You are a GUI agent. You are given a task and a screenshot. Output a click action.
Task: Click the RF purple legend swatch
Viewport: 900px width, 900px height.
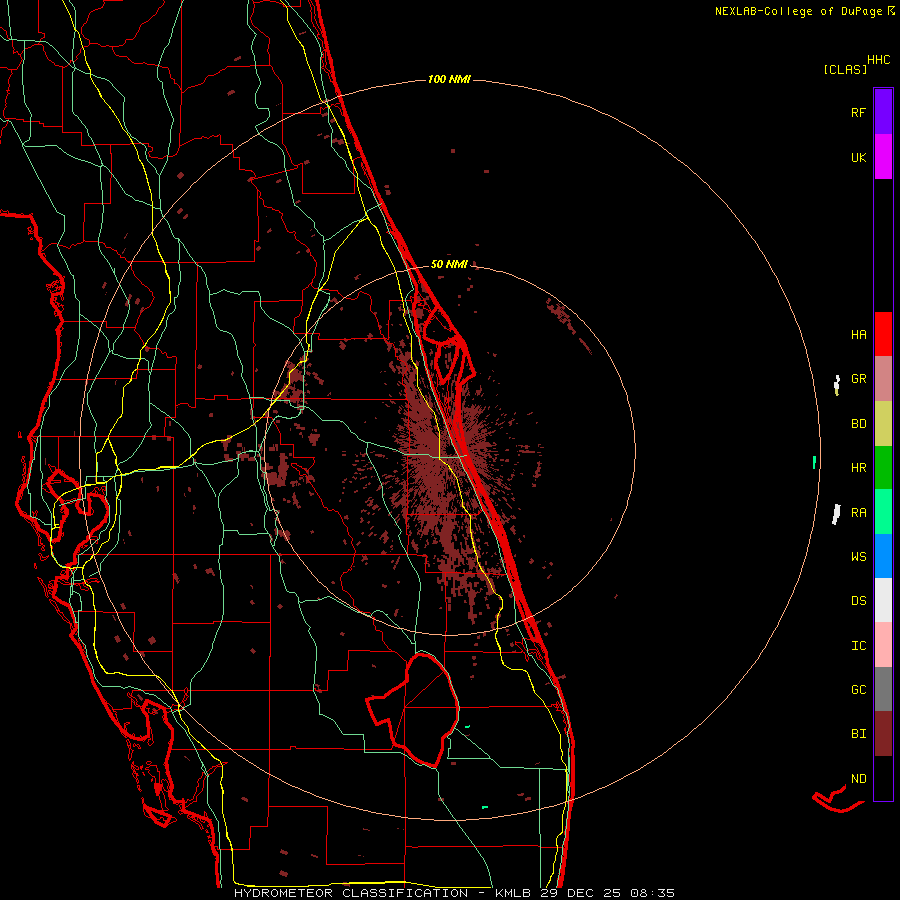coord(883,112)
